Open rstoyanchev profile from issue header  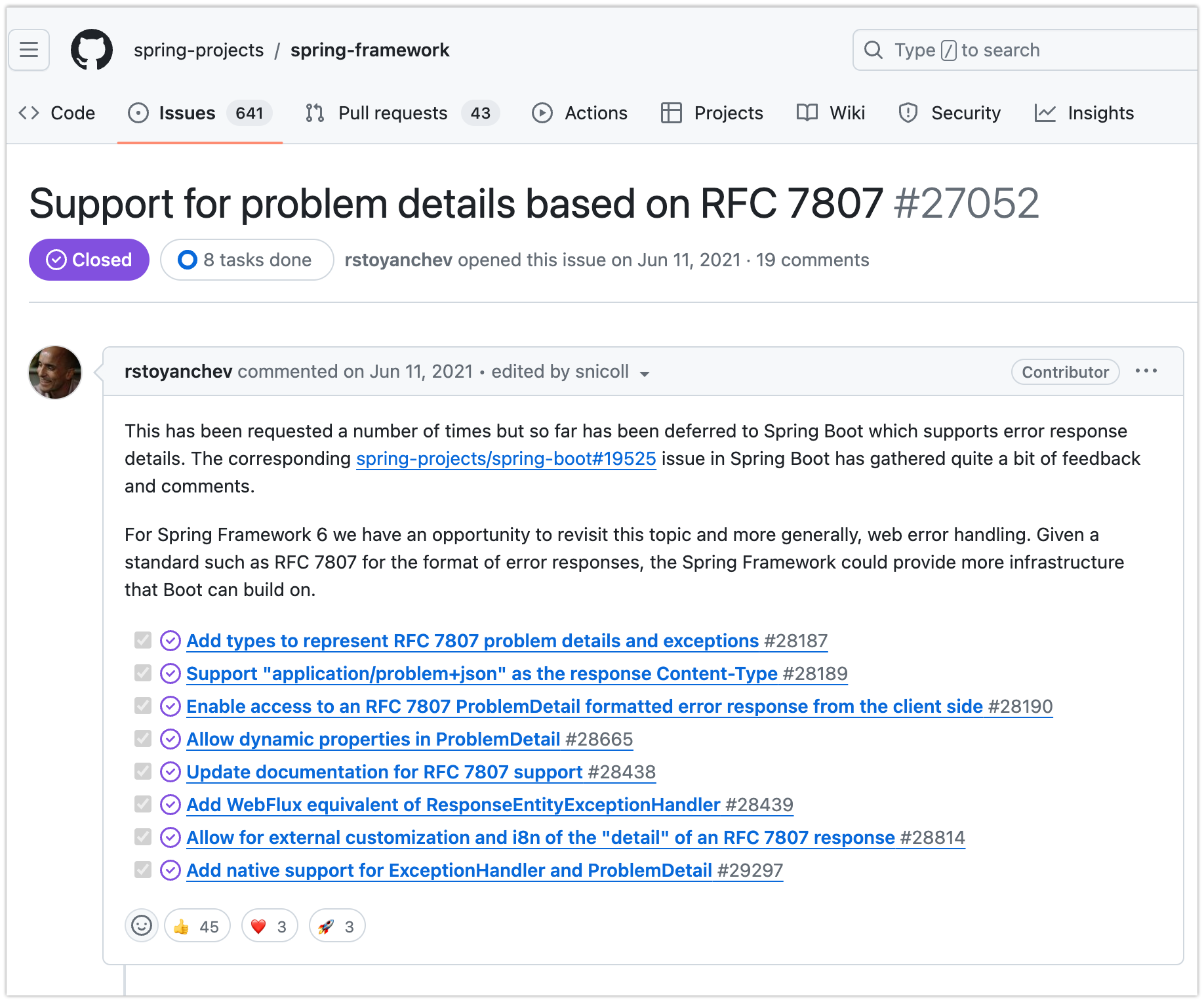398,260
